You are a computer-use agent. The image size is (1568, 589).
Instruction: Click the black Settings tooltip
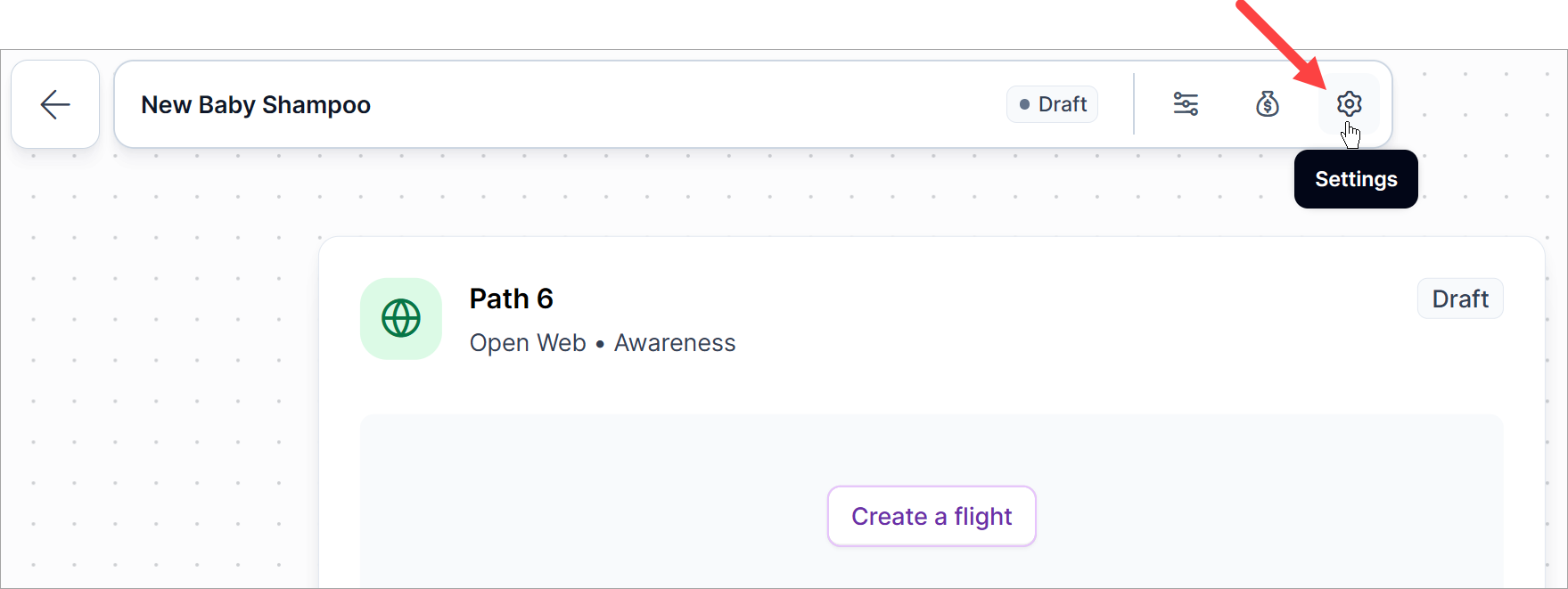[1356, 179]
